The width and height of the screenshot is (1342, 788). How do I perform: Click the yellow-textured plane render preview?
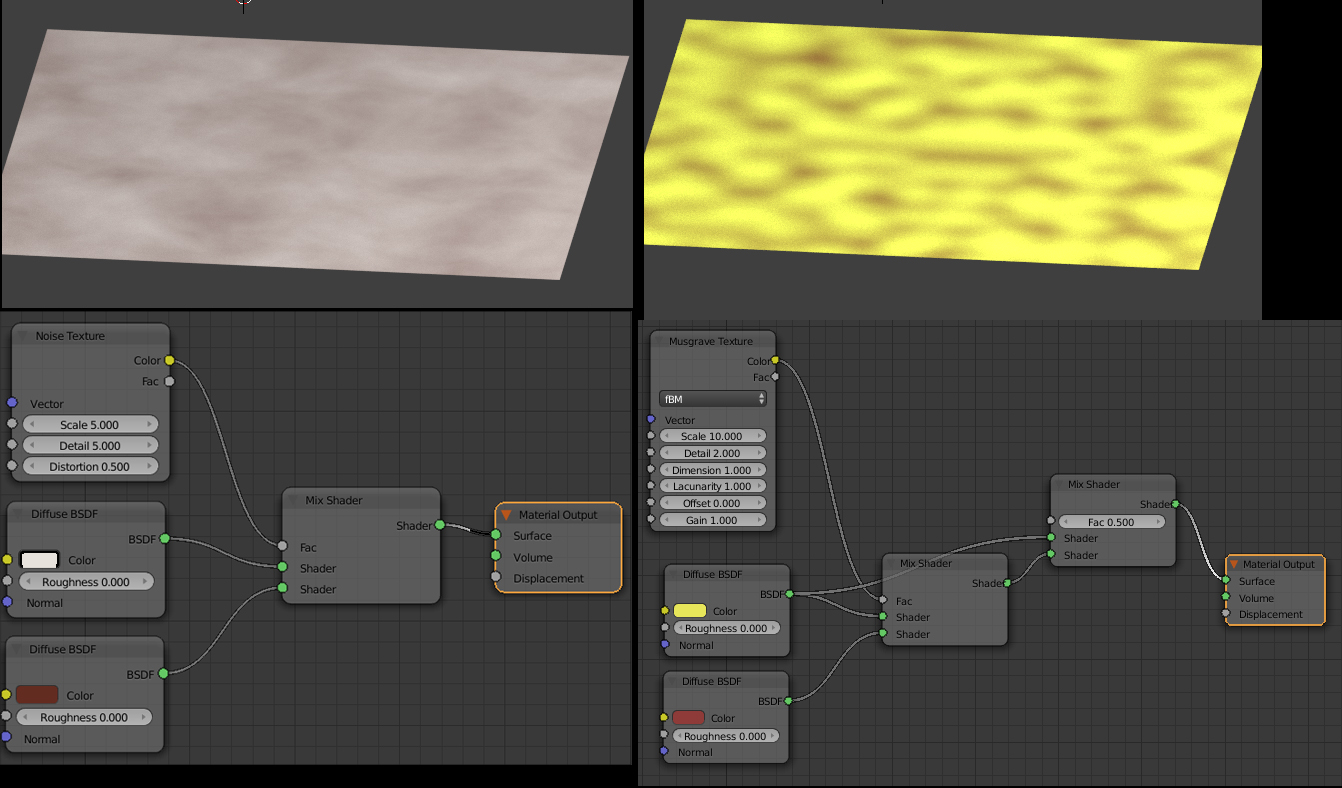953,144
